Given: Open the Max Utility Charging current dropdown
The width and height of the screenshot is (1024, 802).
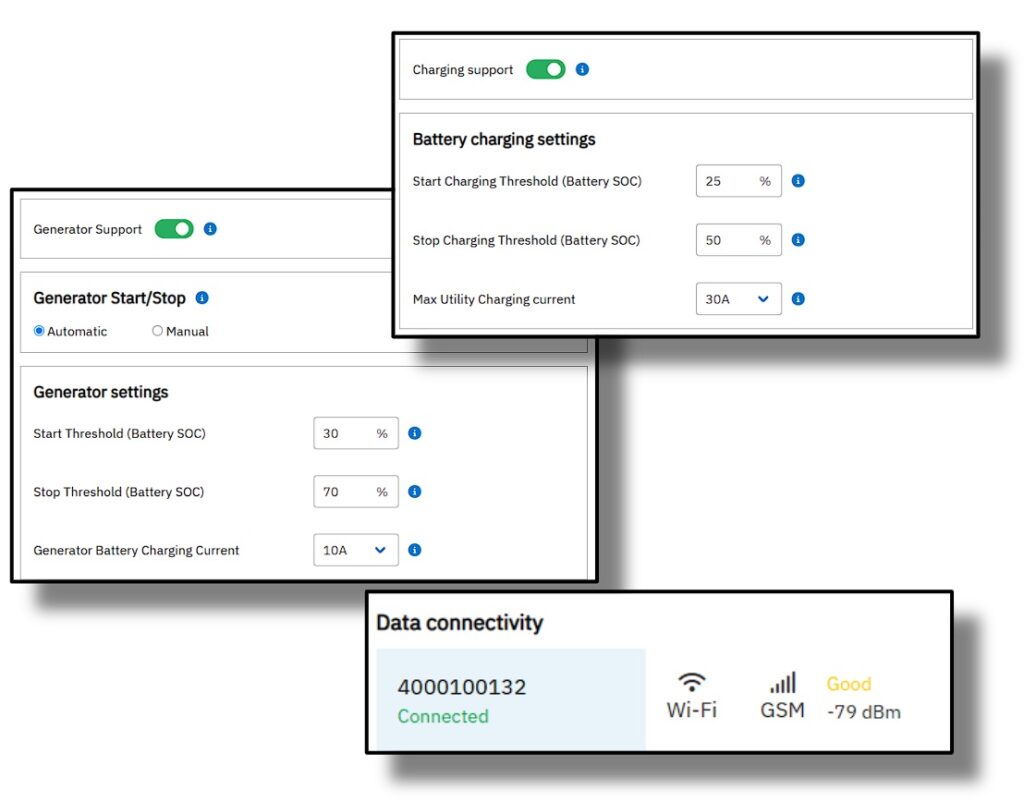Looking at the screenshot, I should pyautogui.click(x=738, y=299).
